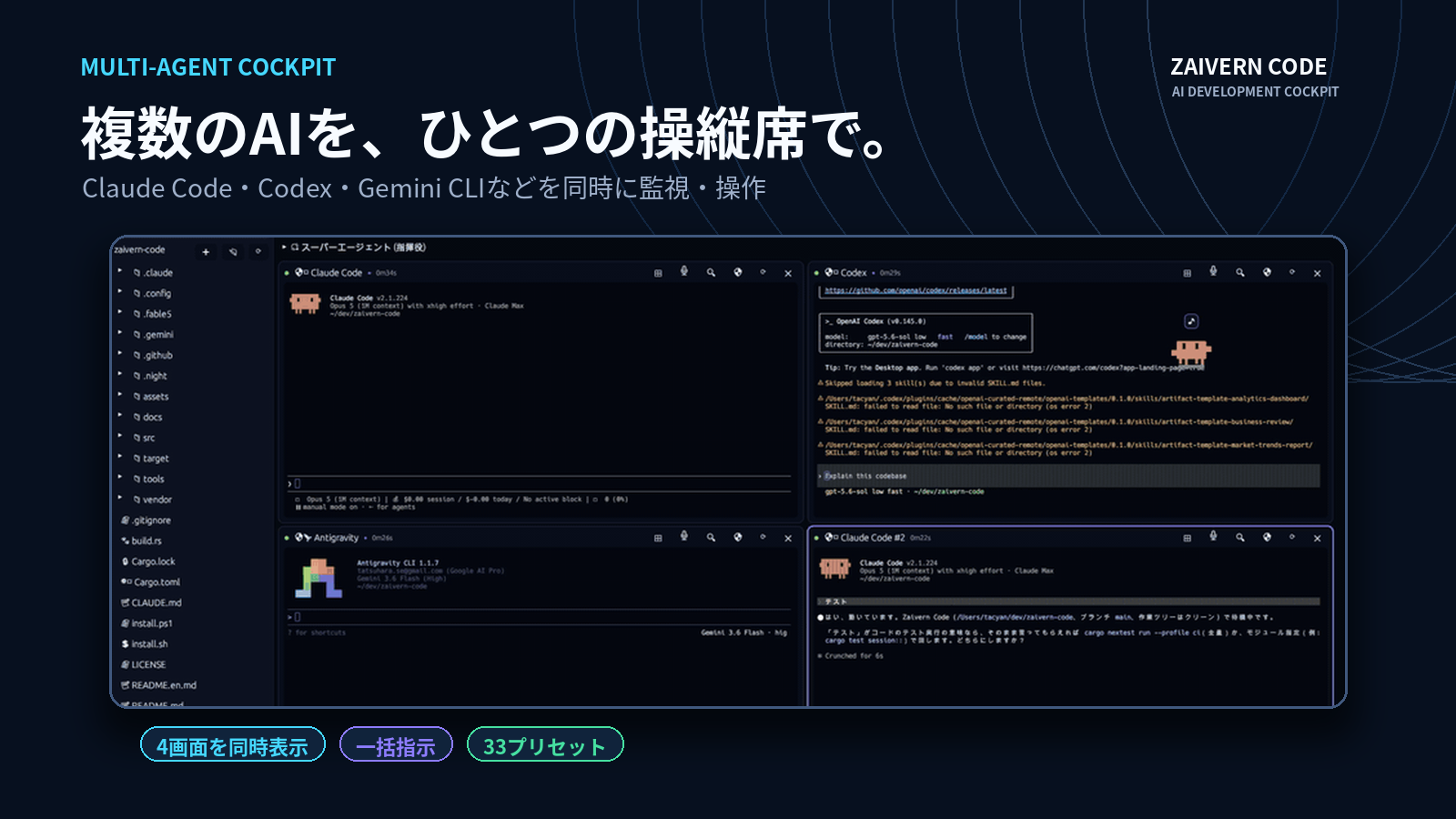This screenshot has height=819, width=1456.
Task: Click the globe icon in Claude Code #2
Action: pos(1267,537)
